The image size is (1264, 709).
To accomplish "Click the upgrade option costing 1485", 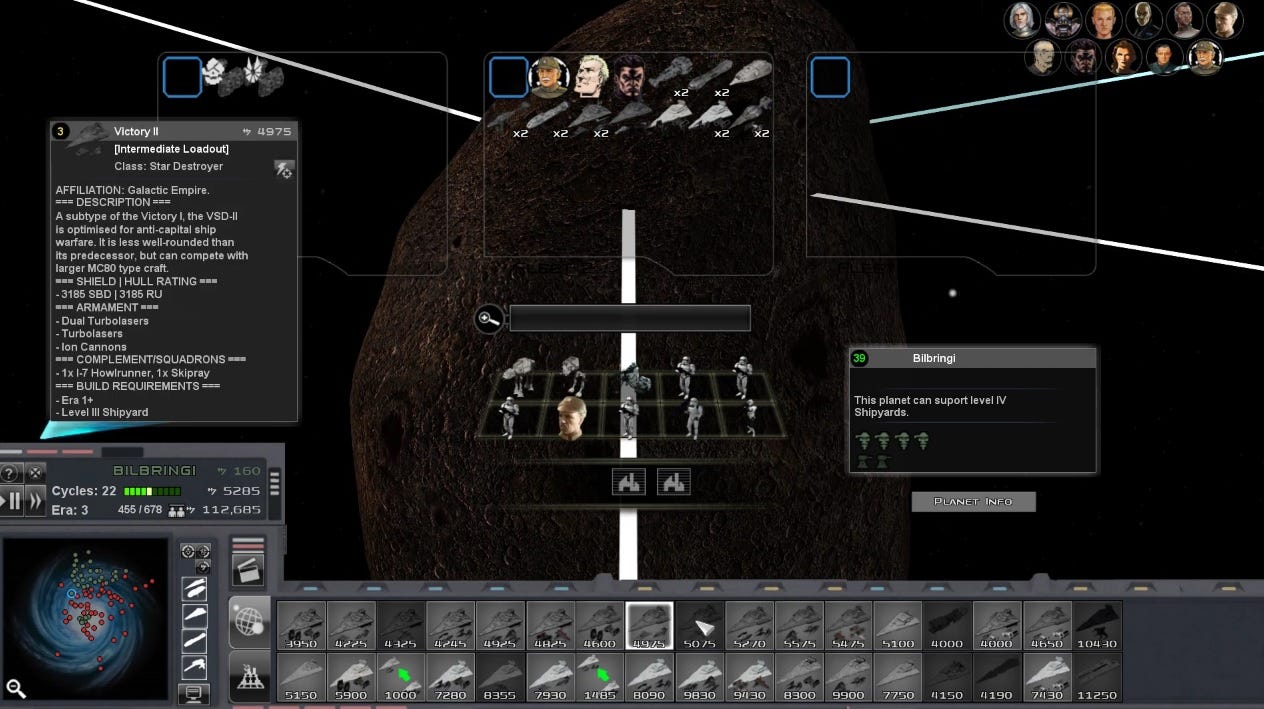I will [x=600, y=678].
